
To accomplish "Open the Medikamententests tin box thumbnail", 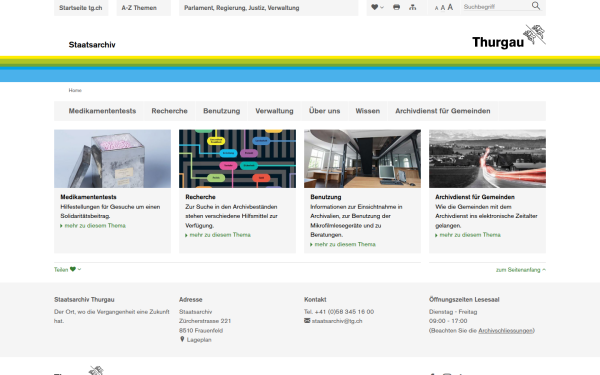I will tap(112, 159).
